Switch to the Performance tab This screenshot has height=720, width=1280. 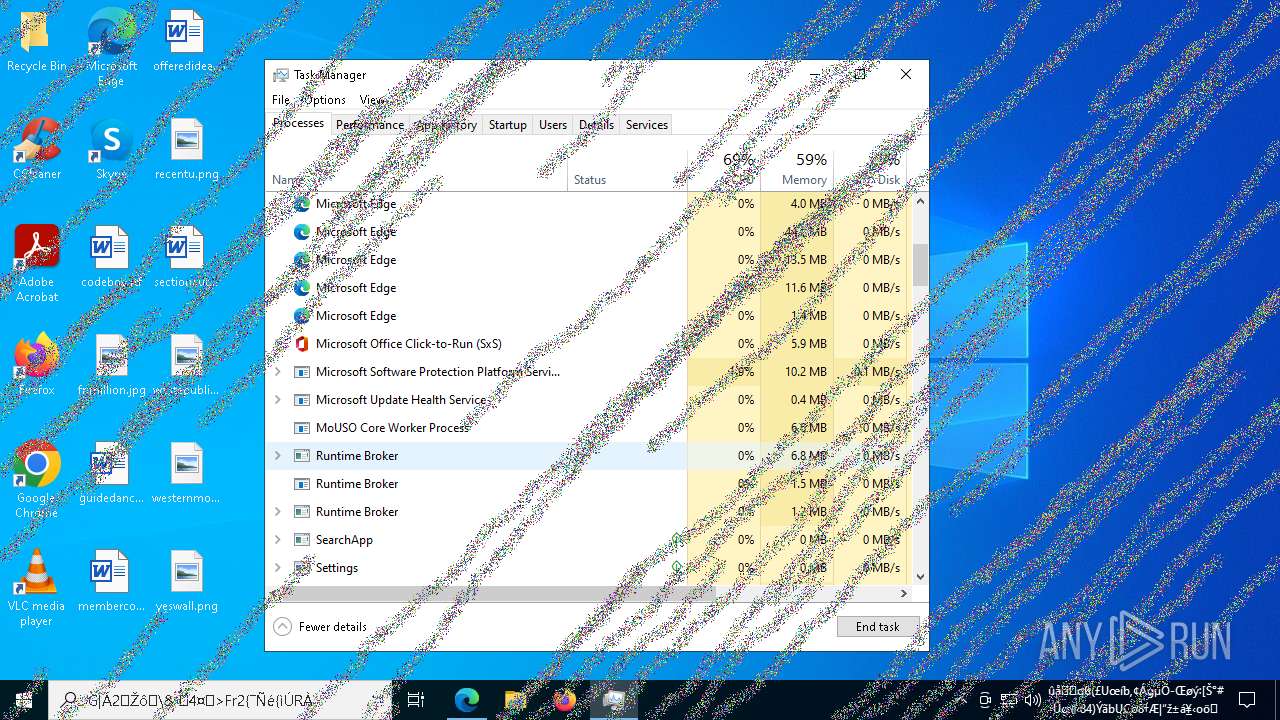click(x=370, y=125)
